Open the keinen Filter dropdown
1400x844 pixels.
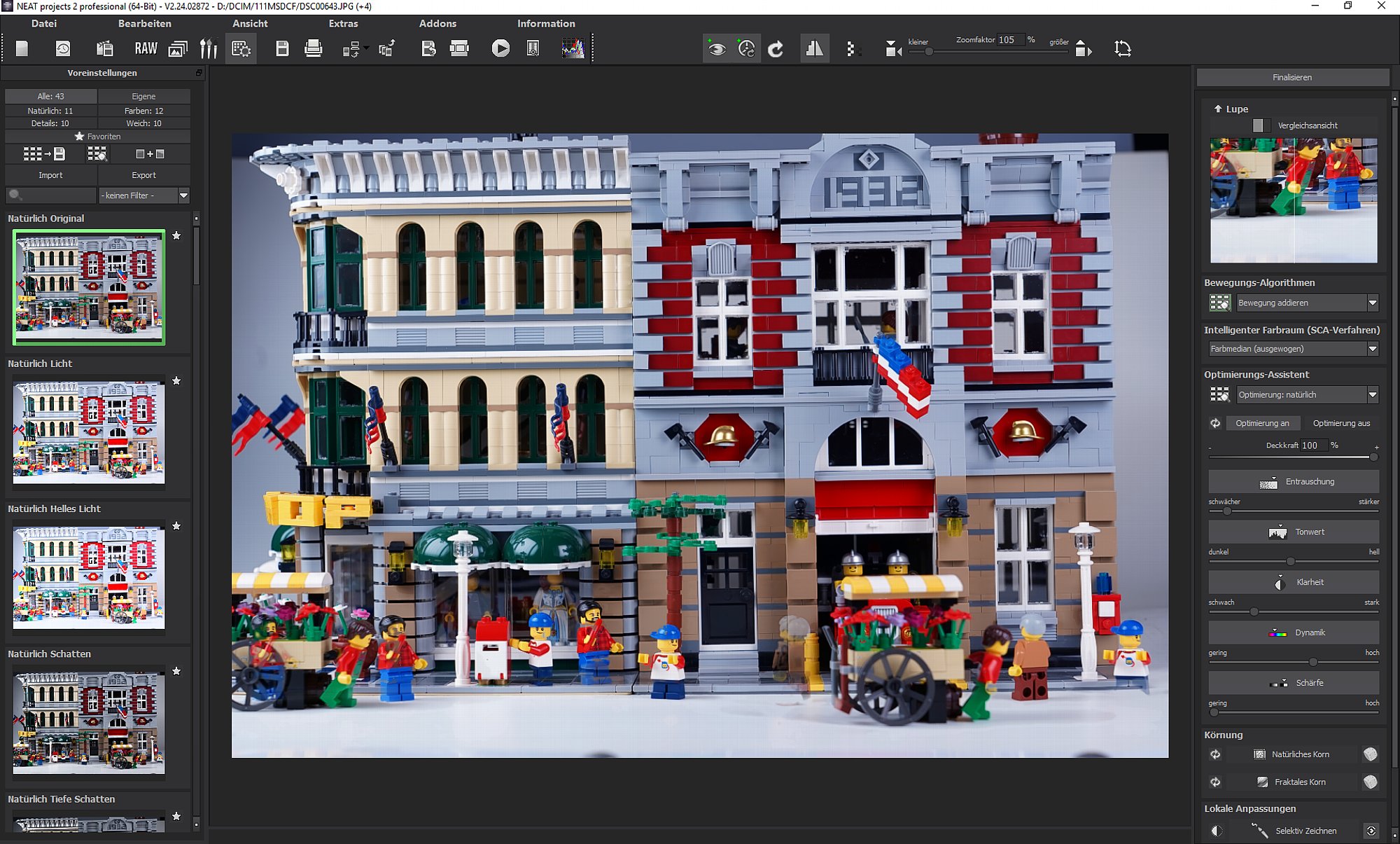pyautogui.click(x=183, y=195)
